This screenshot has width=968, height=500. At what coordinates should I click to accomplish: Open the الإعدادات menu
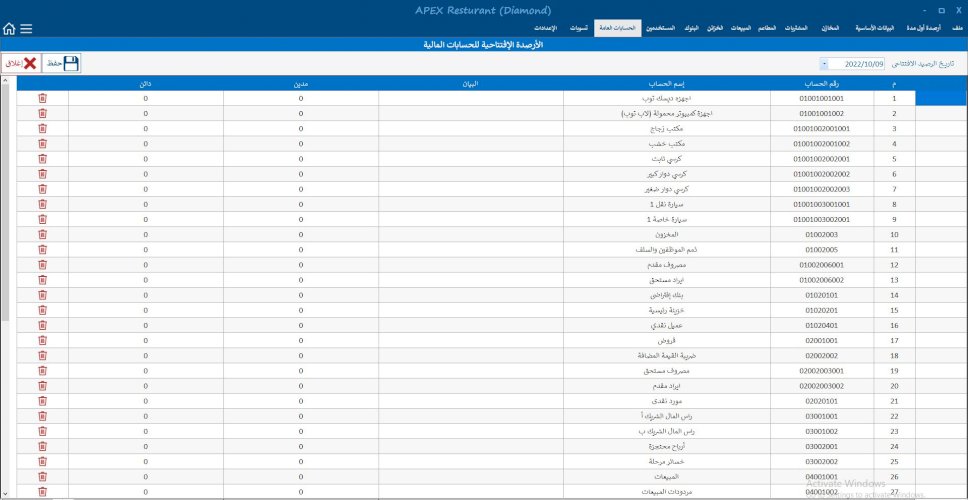coord(545,29)
